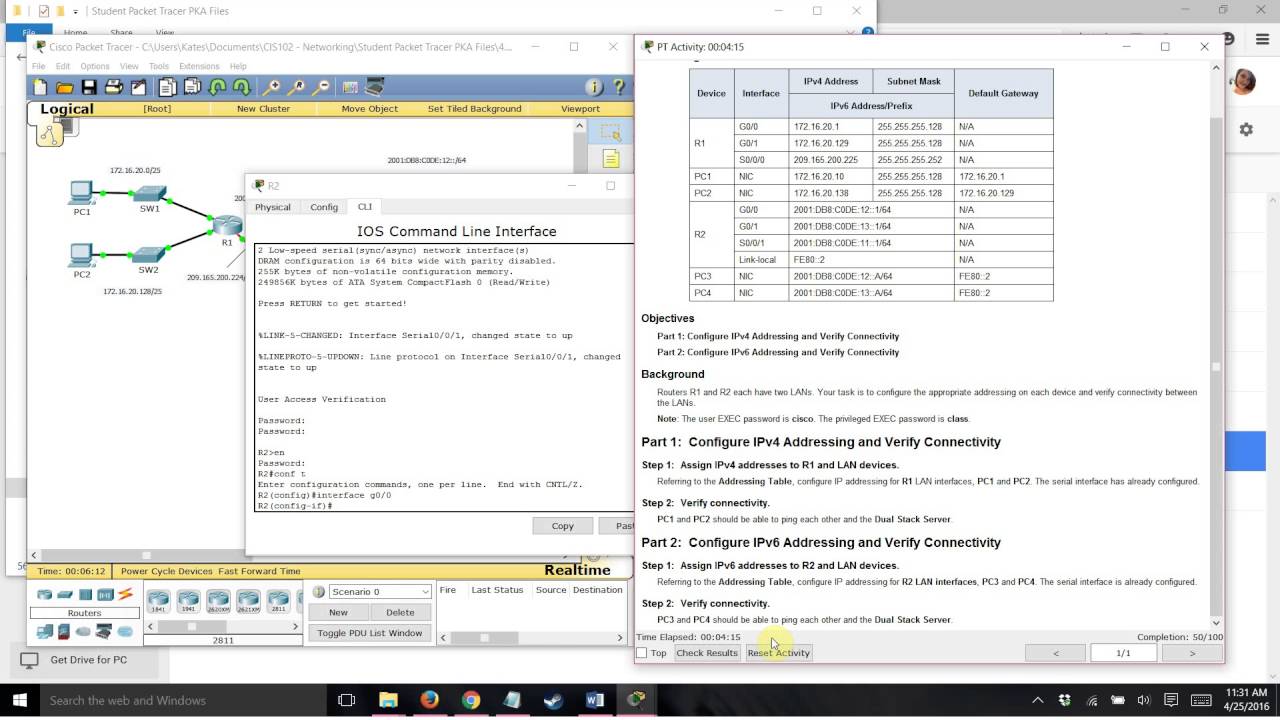Click the Windows search box
This screenshot has height=720, width=1280.
coord(182,700)
